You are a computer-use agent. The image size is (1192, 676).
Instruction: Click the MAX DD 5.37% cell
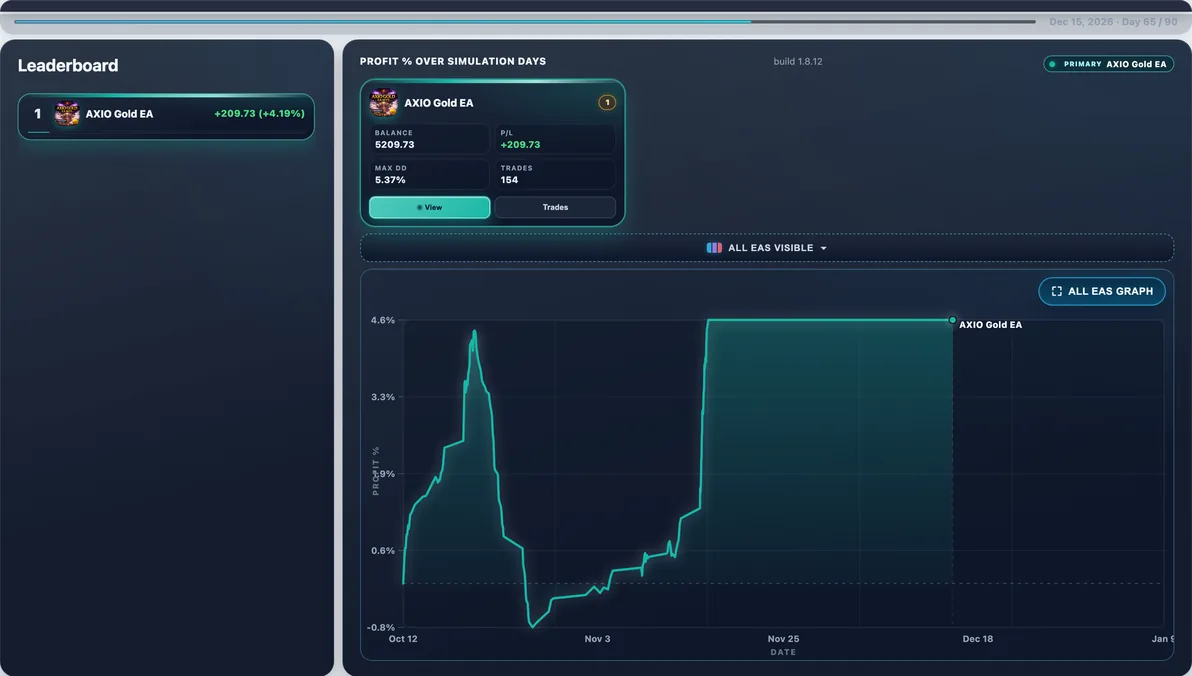[x=430, y=174]
